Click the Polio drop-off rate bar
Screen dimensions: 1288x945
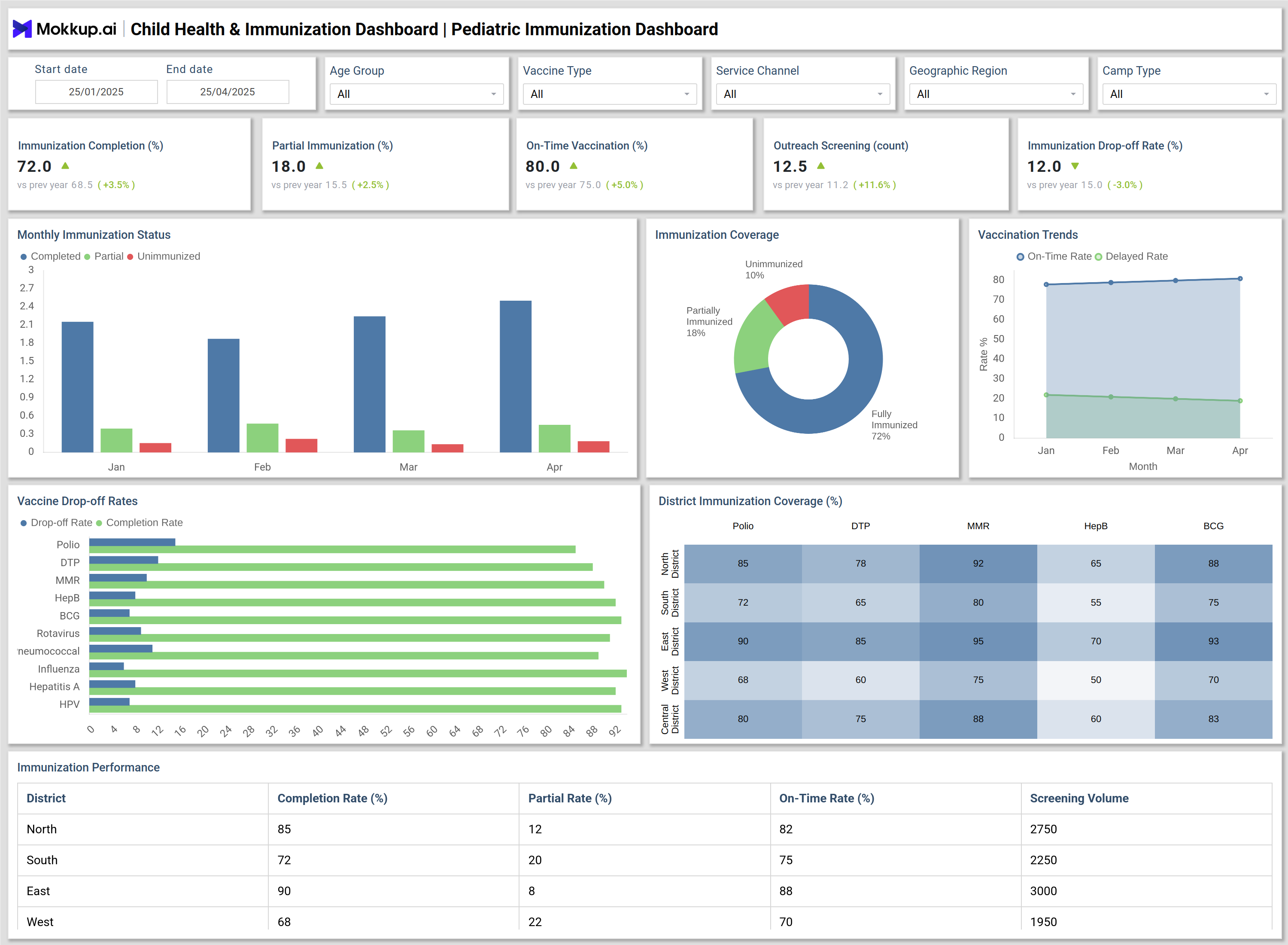click(132, 542)
